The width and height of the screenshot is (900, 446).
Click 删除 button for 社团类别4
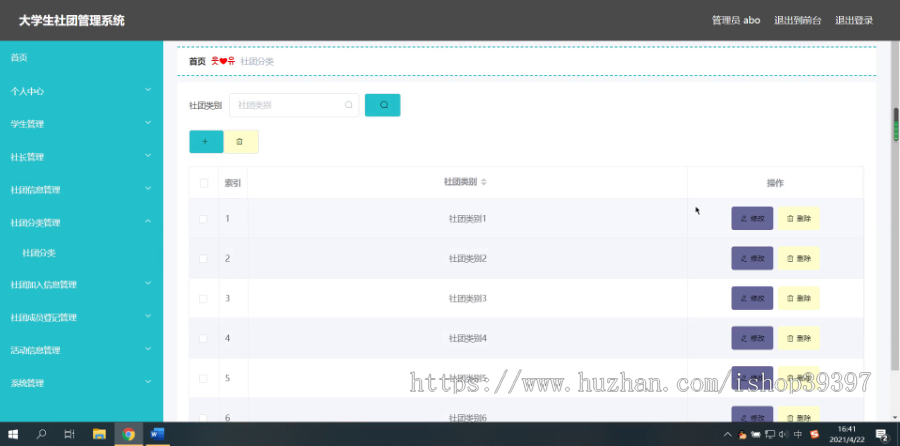(x=798, y=338)
